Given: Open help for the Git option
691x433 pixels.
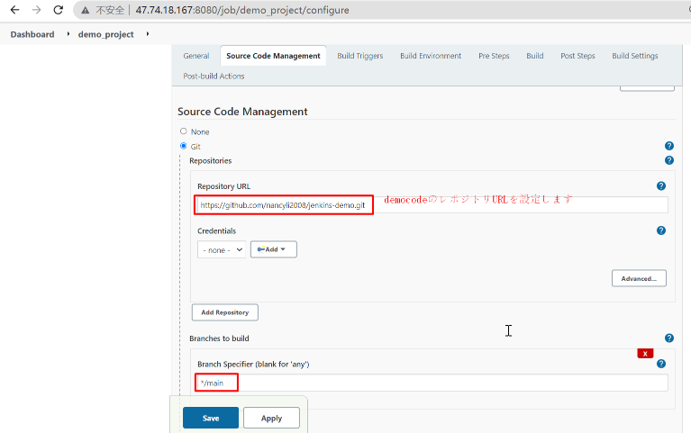Looking at the screenshot, I should (669, 146).
